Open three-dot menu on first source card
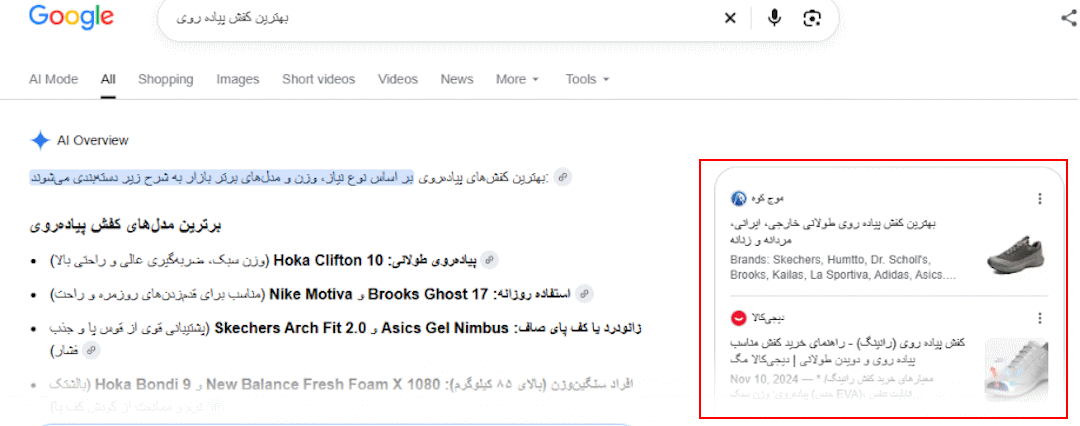Viewport: 1080px width, 426px height. (1039, 199)
